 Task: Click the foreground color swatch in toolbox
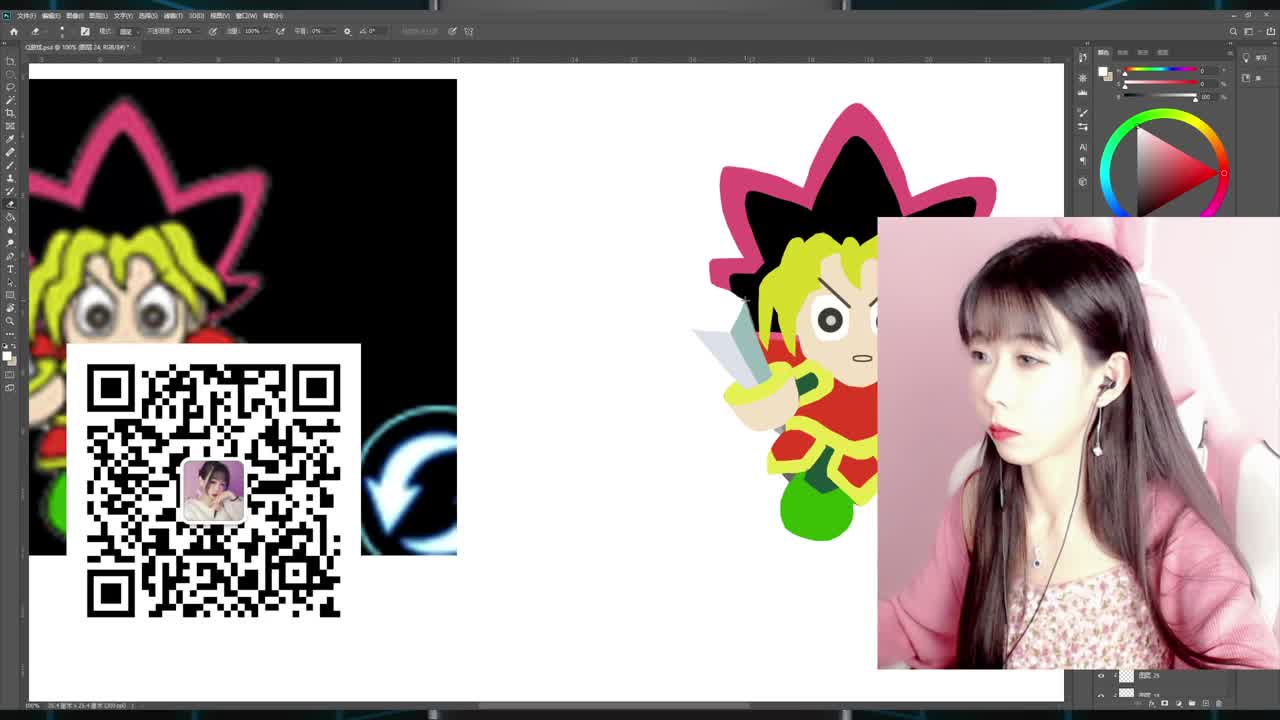point(6,355)
